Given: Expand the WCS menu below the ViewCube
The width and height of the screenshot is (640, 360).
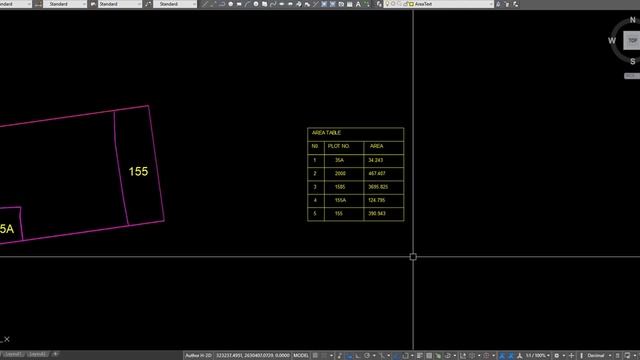Looking at the screenshot, I should coord(632,76).
